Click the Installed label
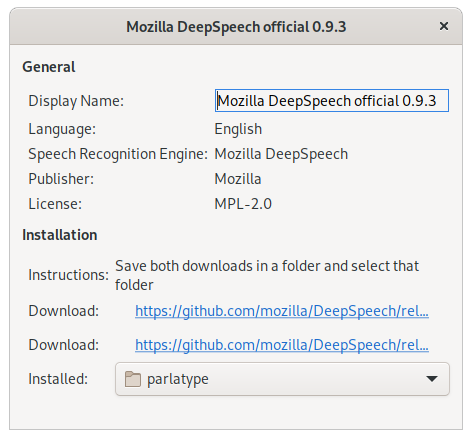472x439 pixels. point(58,379)
